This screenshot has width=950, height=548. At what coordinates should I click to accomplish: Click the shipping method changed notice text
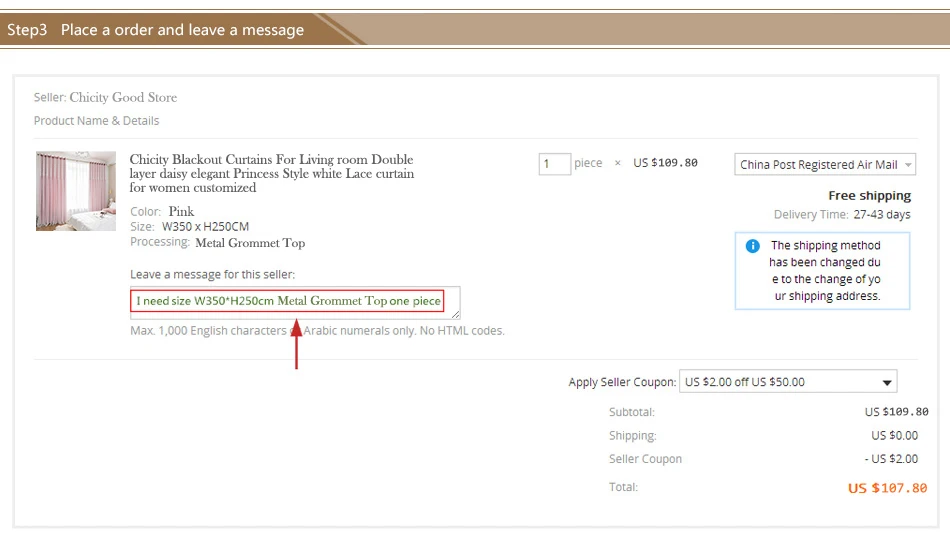(x=825, y=271)
